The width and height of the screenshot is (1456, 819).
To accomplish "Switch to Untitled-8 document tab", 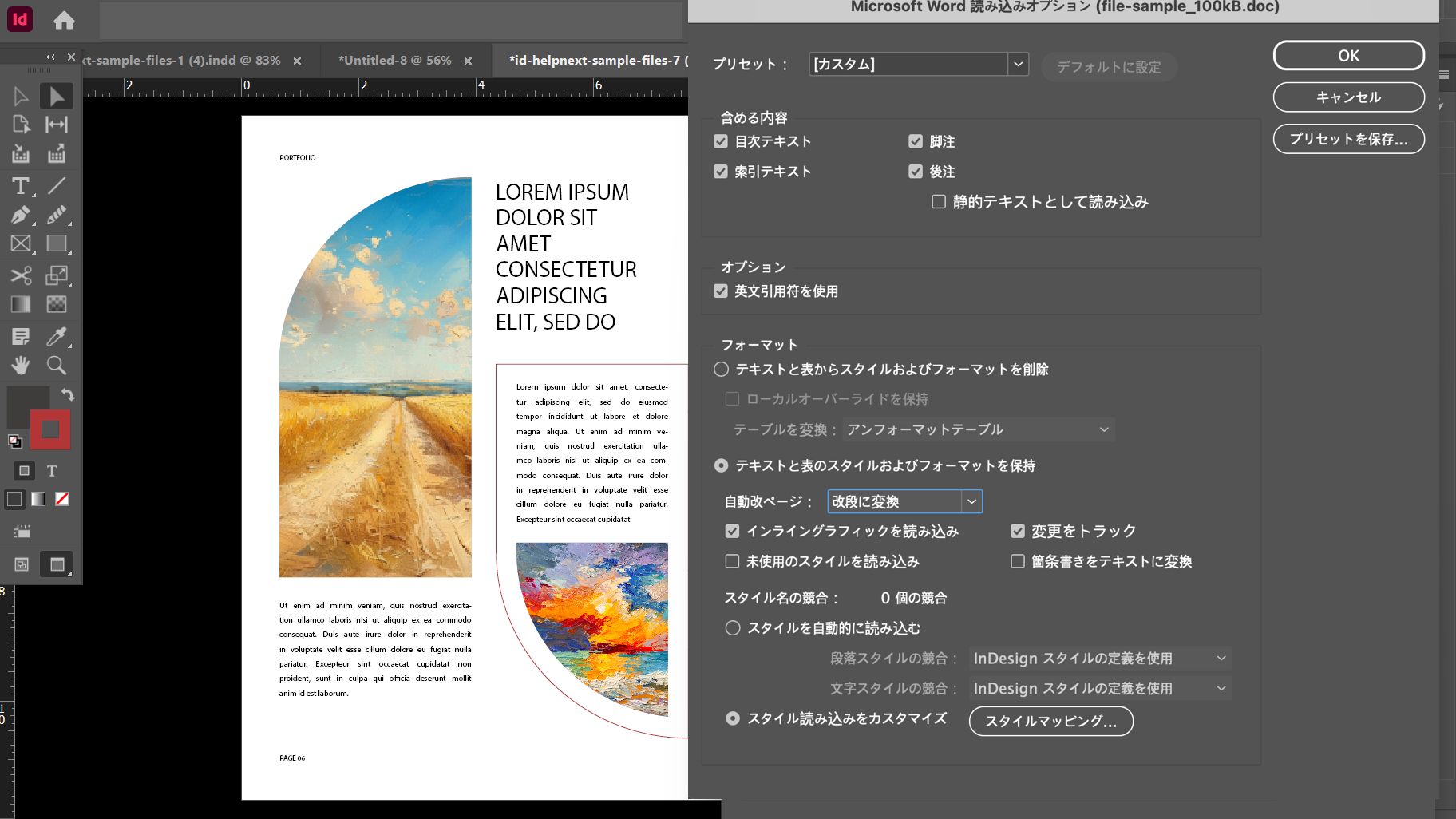I will click(395, 61).
